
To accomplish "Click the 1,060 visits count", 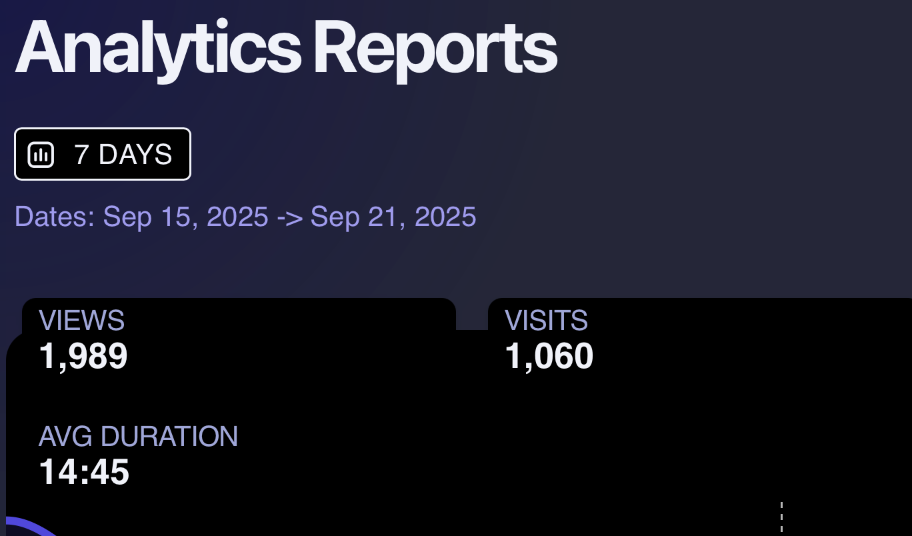I will 549,356.
